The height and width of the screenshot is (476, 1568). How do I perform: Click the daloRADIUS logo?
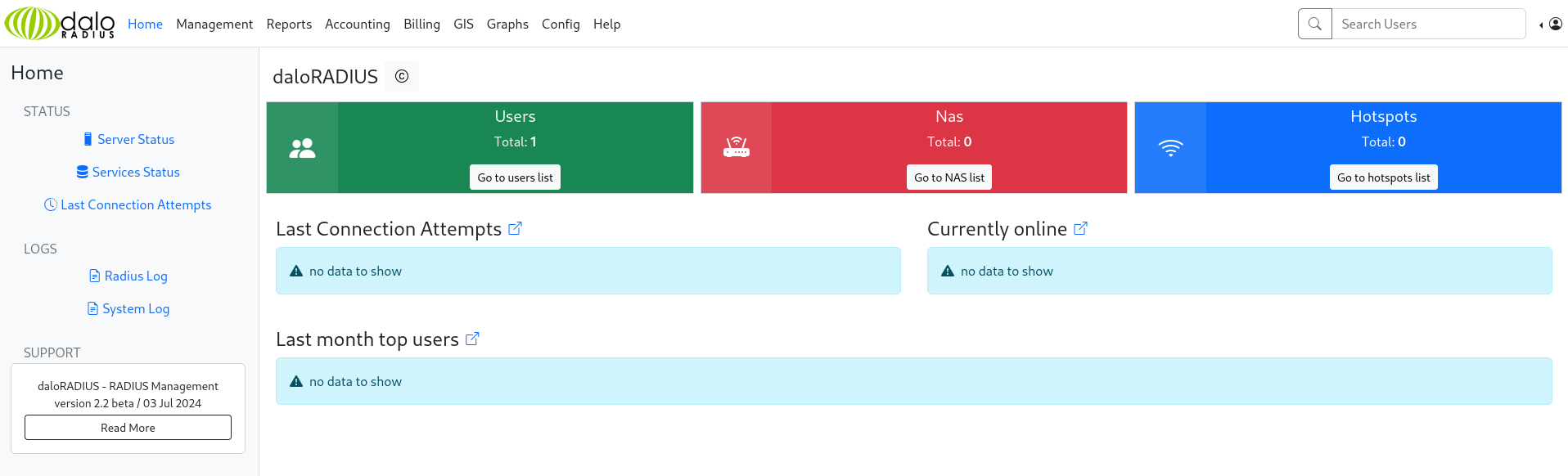point(60,24)
